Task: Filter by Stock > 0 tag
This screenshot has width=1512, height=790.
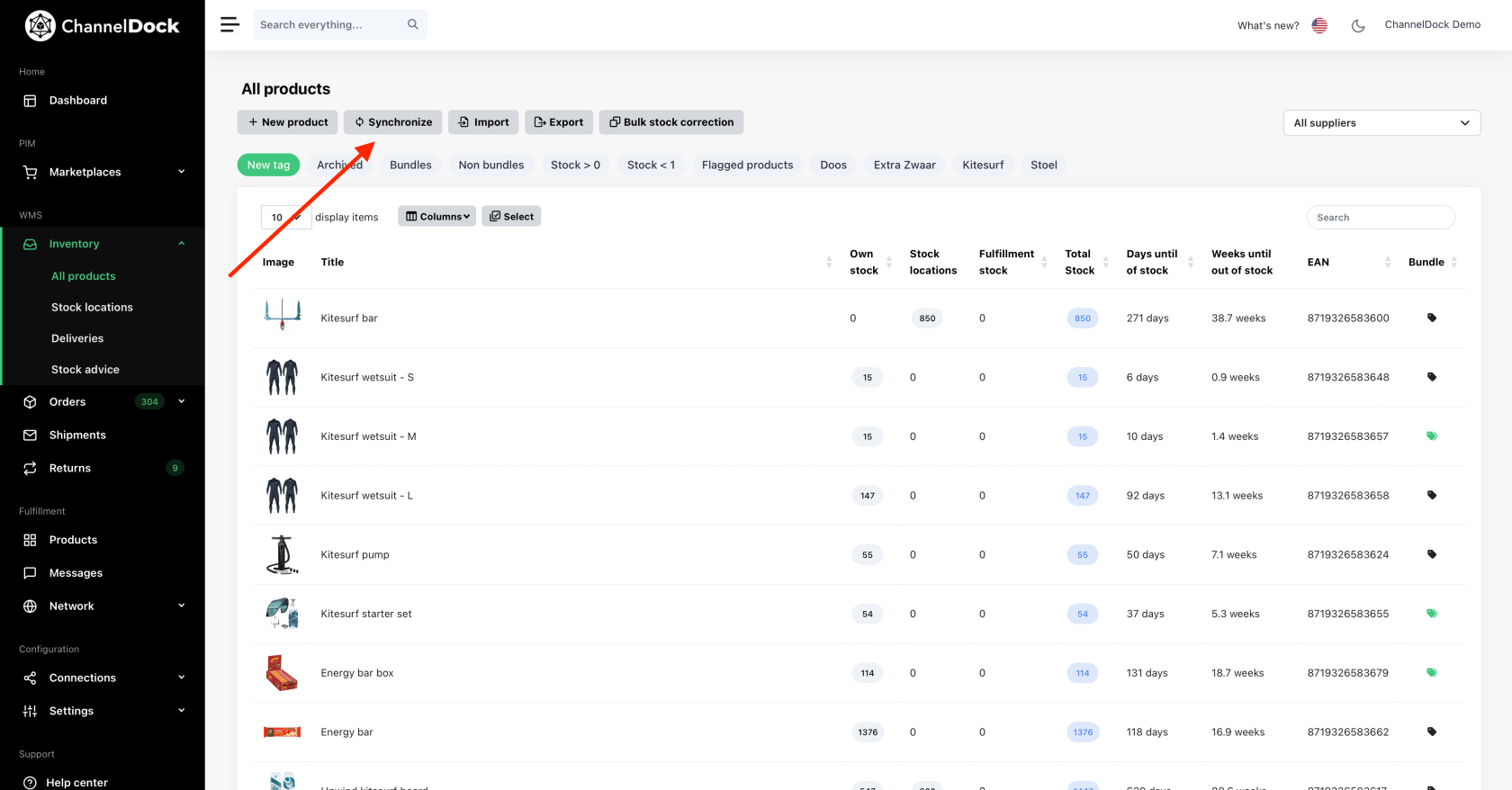Action: [576, 165]
